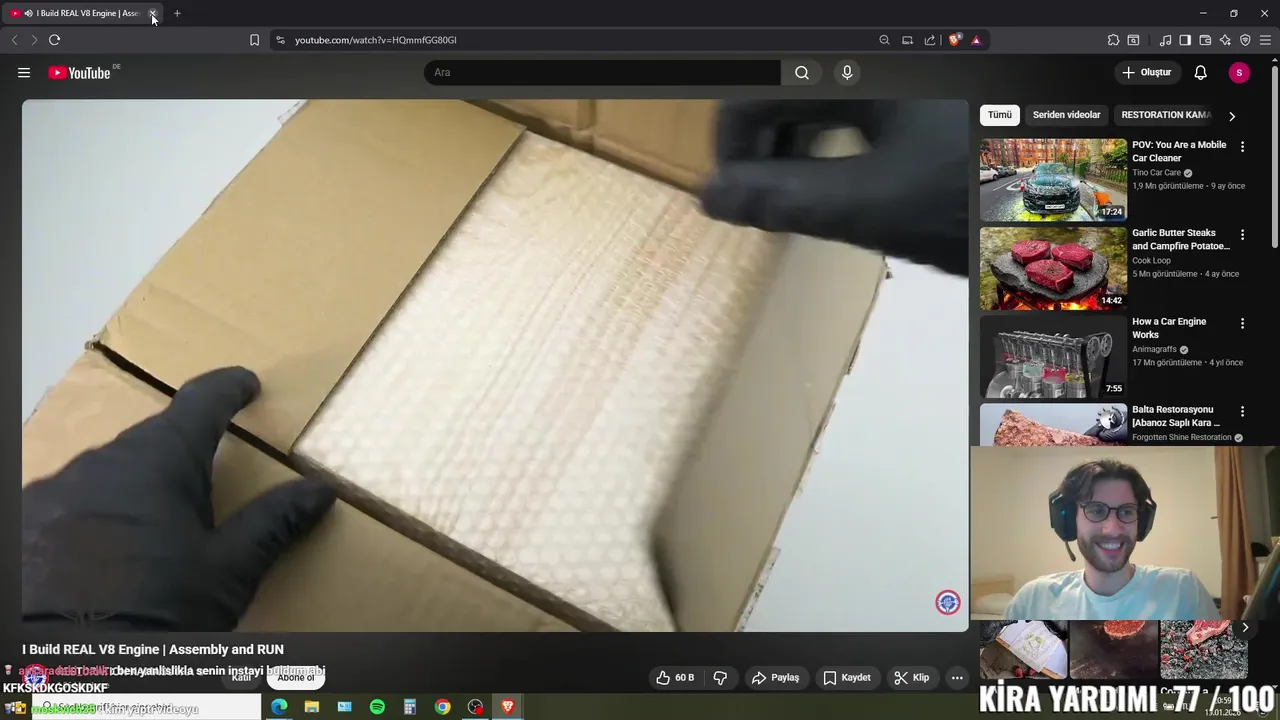Open options for How a Car Engine Works

coord(1242,323)
